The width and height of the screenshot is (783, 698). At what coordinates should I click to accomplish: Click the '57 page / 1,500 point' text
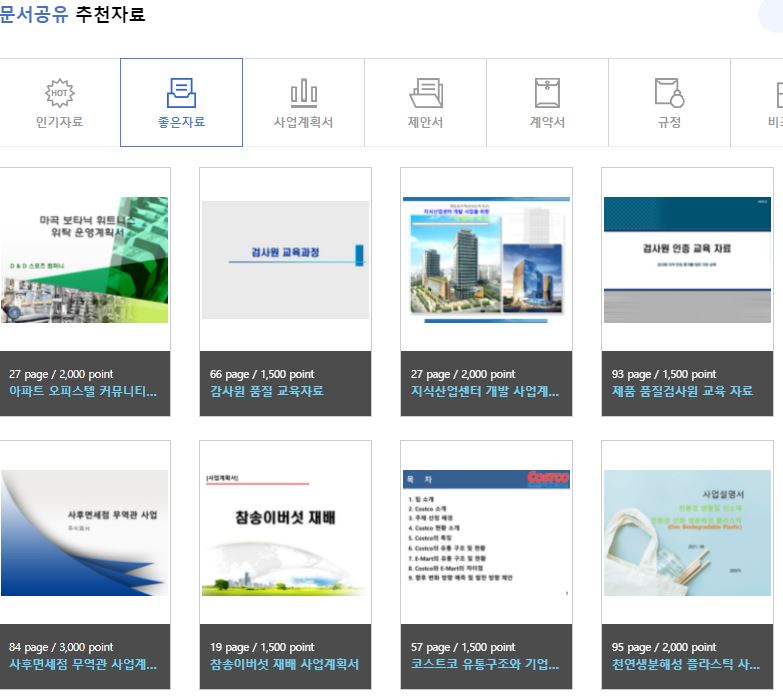point(463,647)
